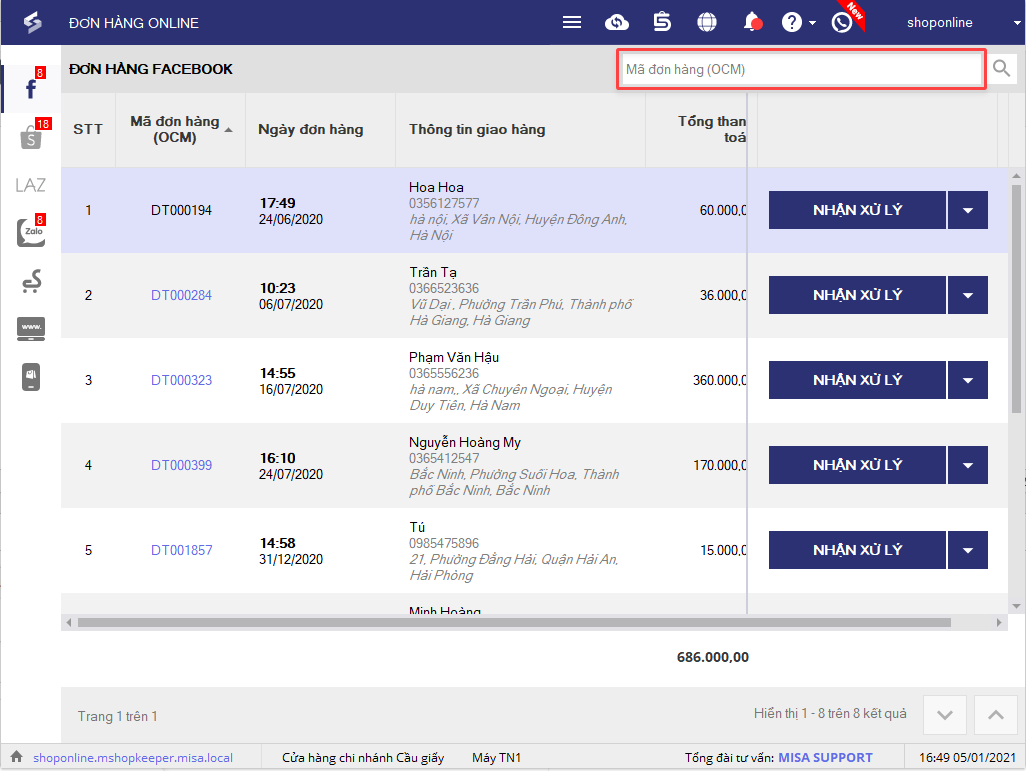
Task: Open the Facebook orders sidebar tab
Action: click(x=31, y=90)
